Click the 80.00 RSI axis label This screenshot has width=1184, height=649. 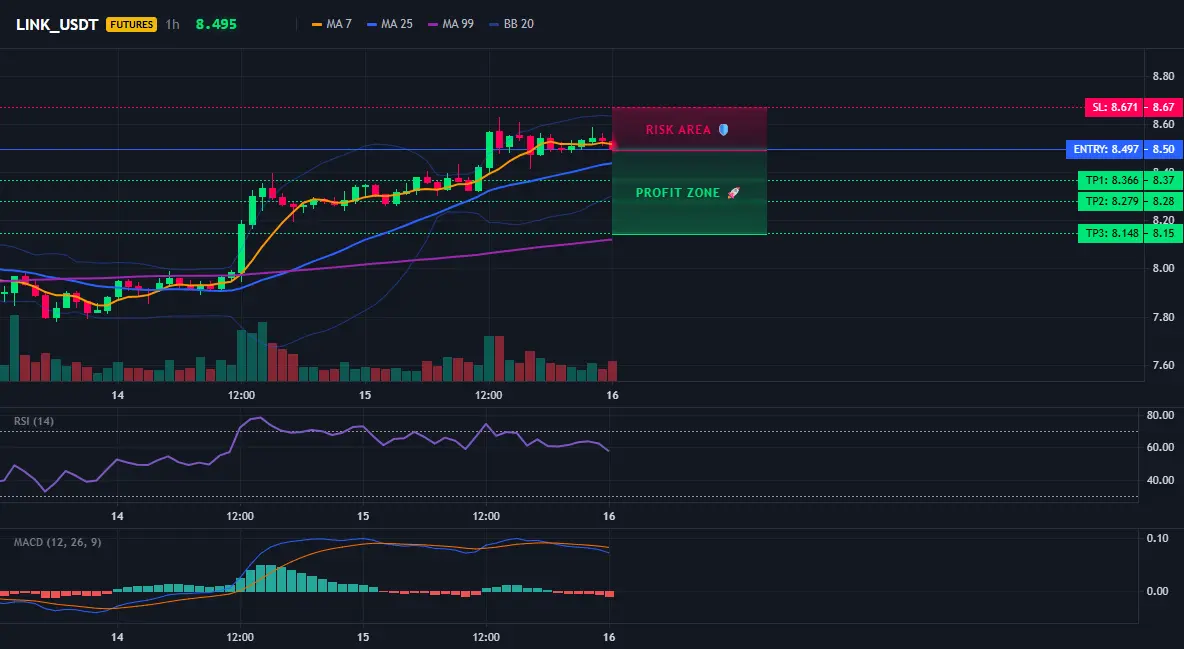pos(1161,415)
